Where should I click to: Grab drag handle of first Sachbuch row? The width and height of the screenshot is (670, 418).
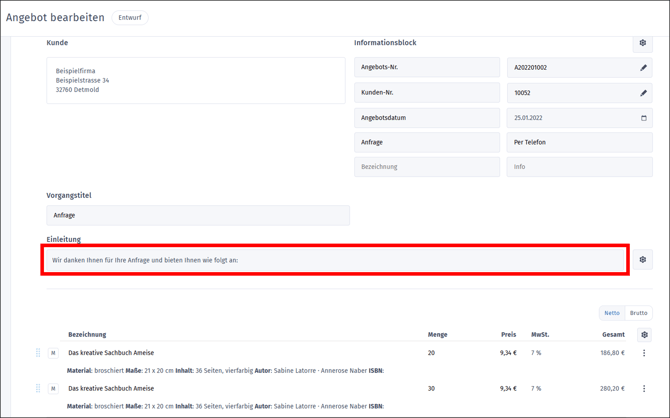pyautogui.click(x=38, y=353)
